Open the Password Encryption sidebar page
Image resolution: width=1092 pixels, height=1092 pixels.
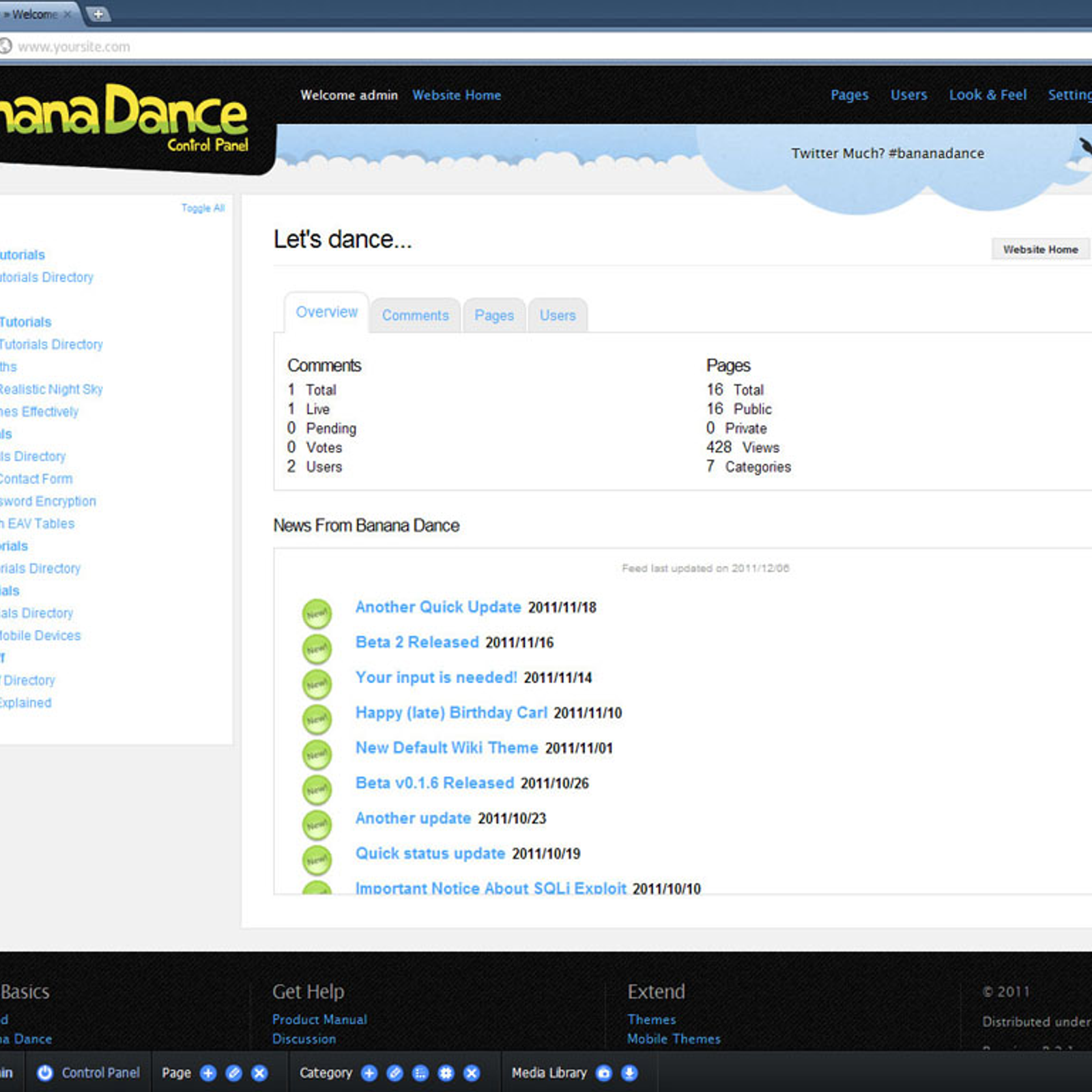(48, 501)
